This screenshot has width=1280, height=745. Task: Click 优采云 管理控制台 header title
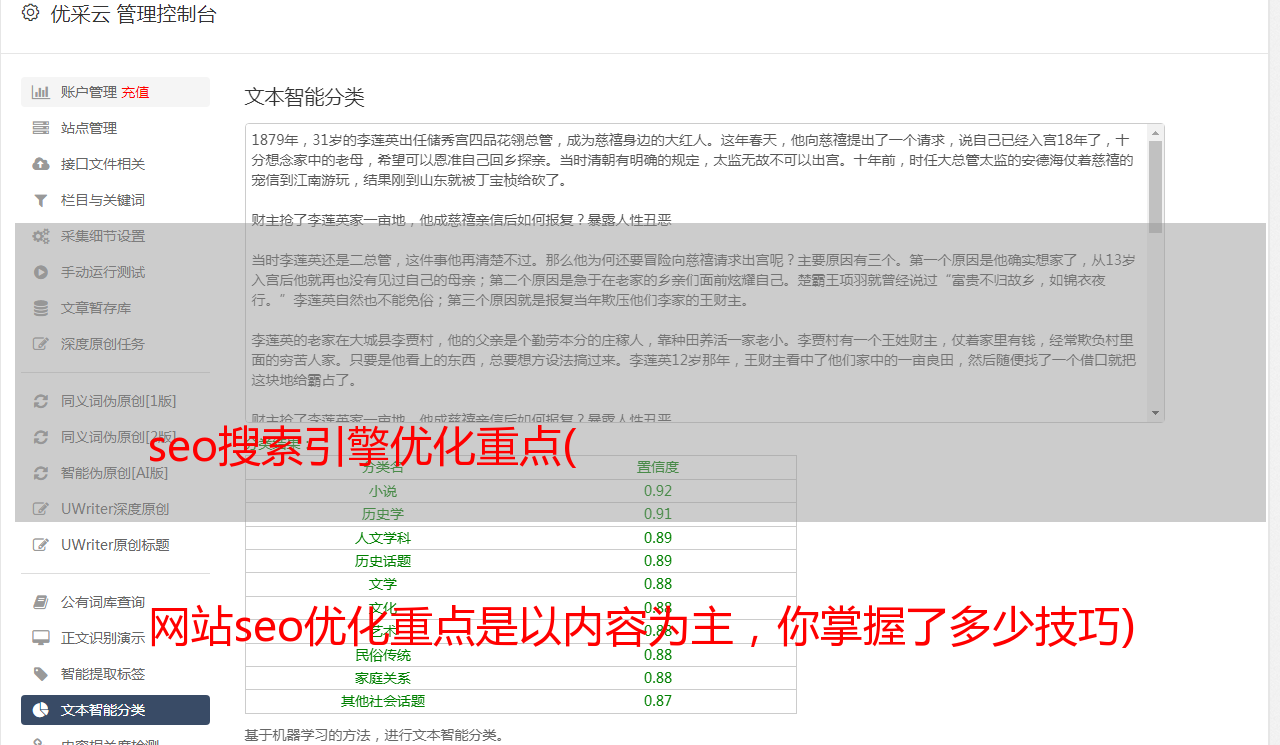(x=133, y=14)
